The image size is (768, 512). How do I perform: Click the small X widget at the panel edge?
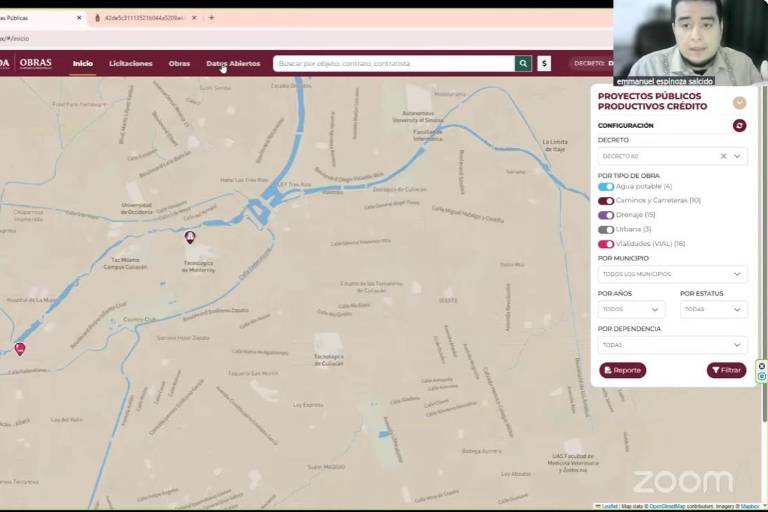coord(762,366)
